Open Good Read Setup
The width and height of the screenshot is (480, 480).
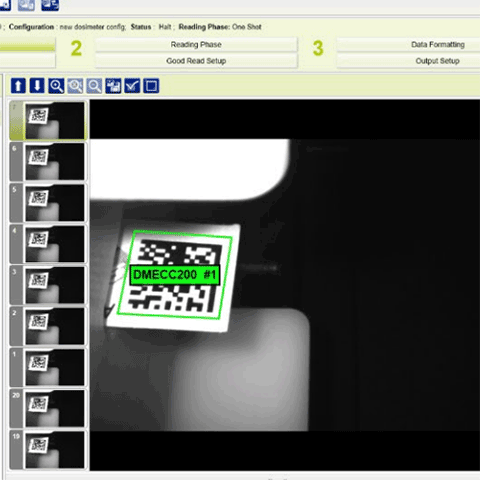(x=196, y=61)
